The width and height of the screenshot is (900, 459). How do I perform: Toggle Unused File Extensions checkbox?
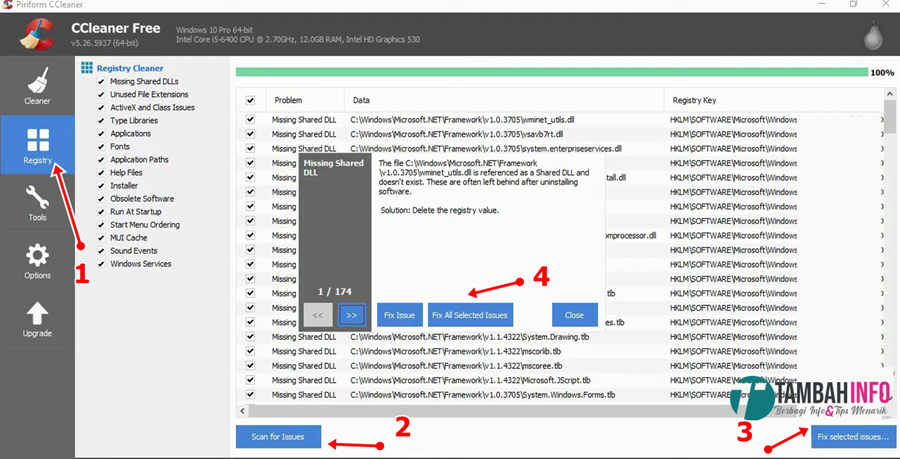pyautogui.click(x=102, y=95)
